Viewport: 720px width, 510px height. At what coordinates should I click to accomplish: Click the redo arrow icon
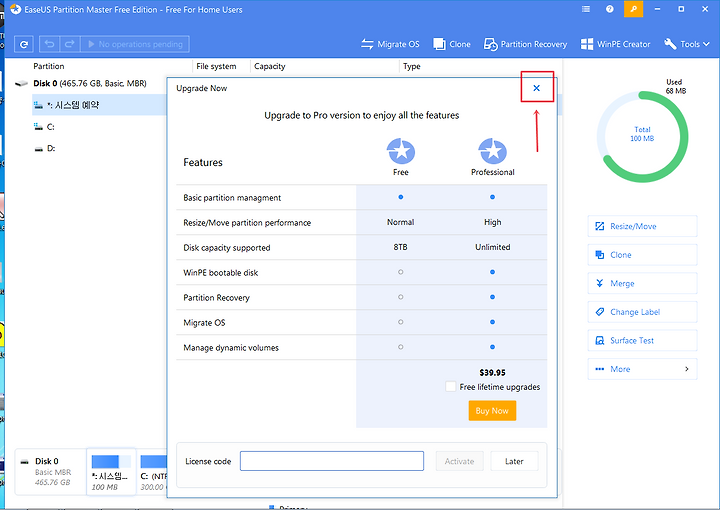tap(70, 44)
